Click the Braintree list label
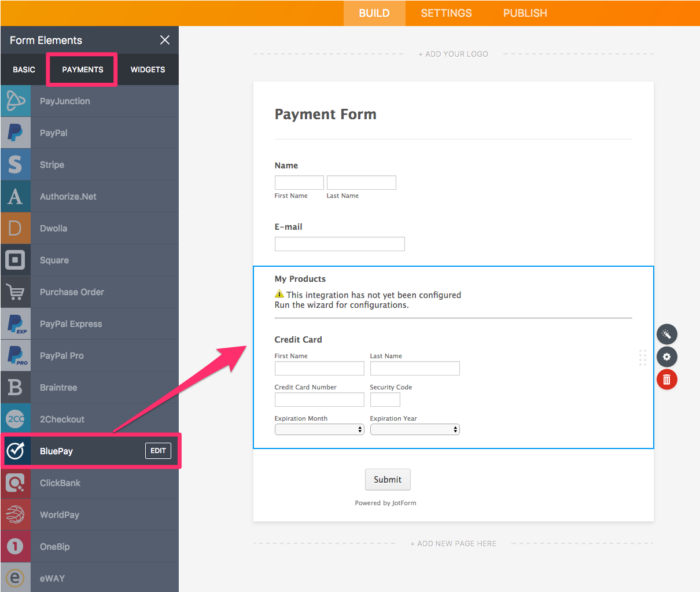700x592 pixels. (58, 387)
